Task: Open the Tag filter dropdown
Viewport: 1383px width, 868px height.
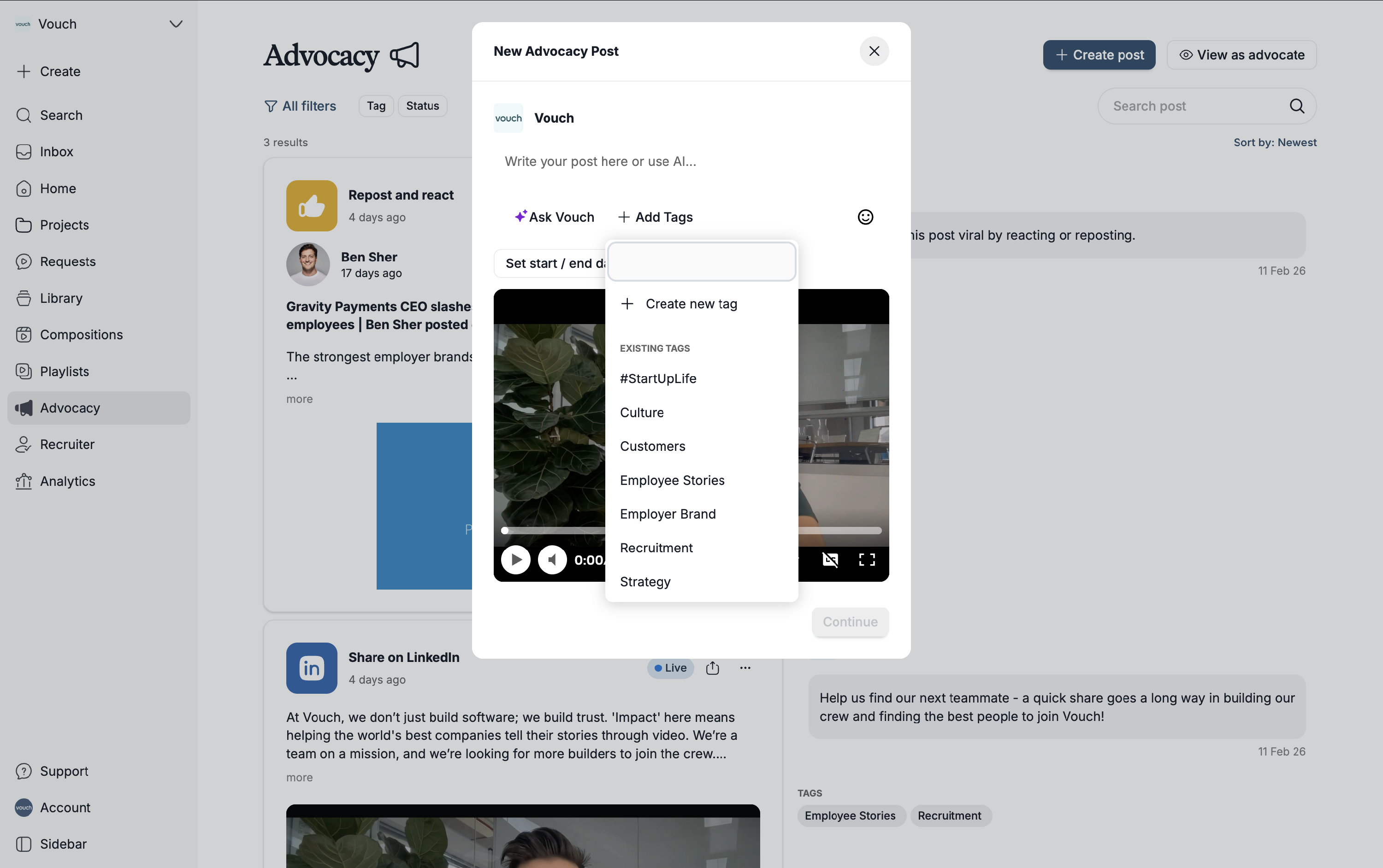Action: point(376,106)
